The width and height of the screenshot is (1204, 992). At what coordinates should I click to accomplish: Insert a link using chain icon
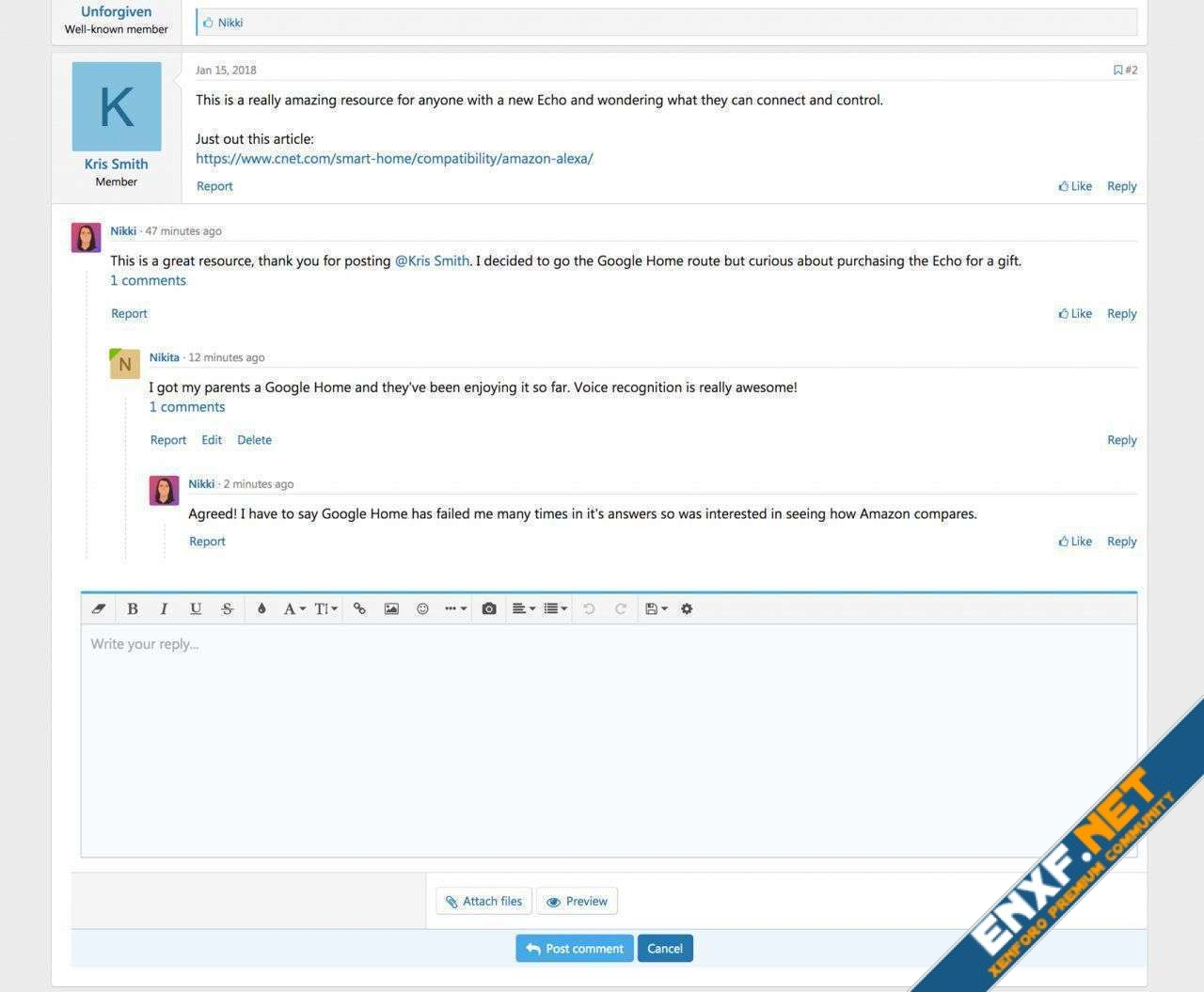pyautogui.click(x=359, y=608)
